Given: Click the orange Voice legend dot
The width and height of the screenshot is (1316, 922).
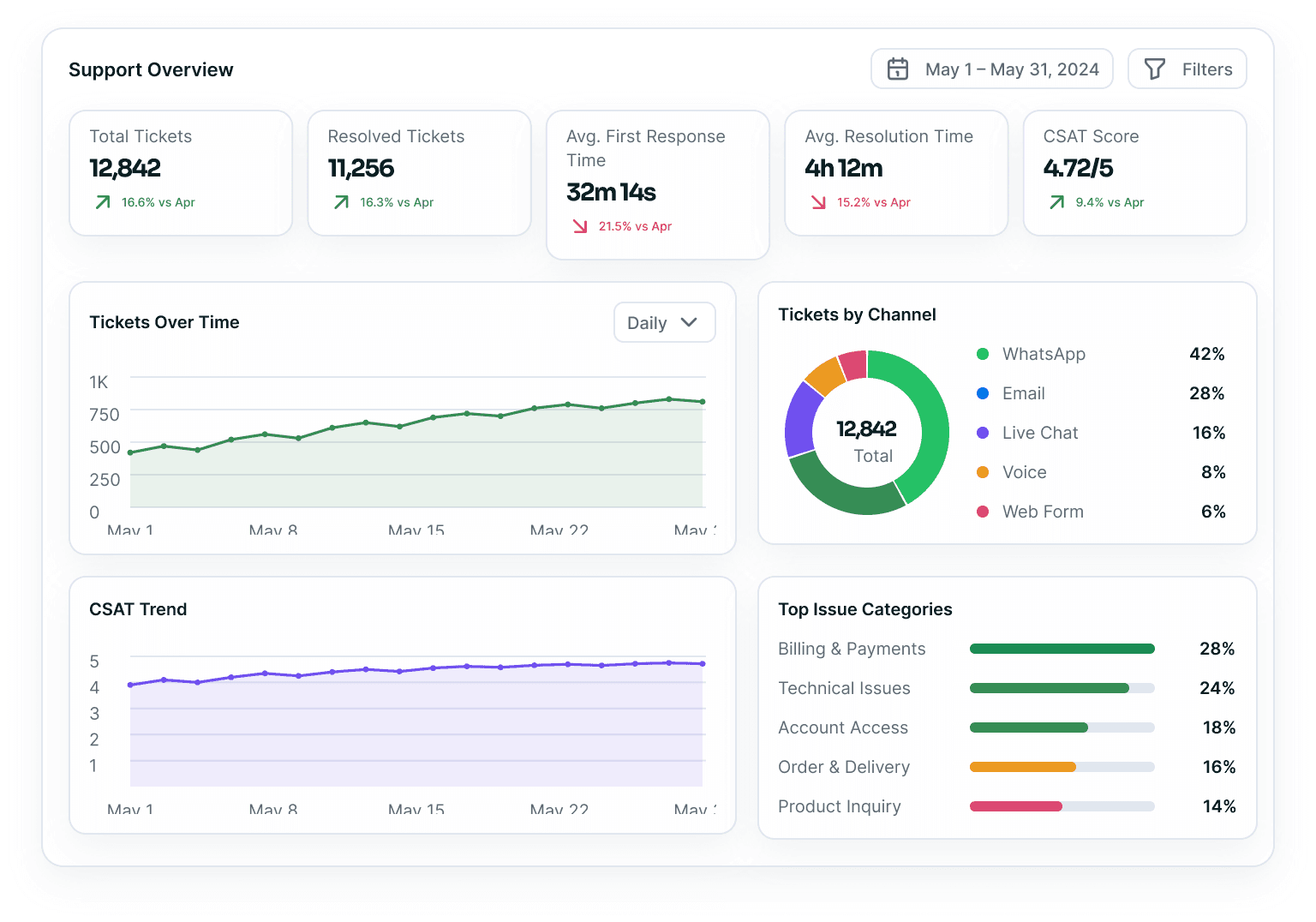Looking at the screenshot, I should tap(983, 472).
